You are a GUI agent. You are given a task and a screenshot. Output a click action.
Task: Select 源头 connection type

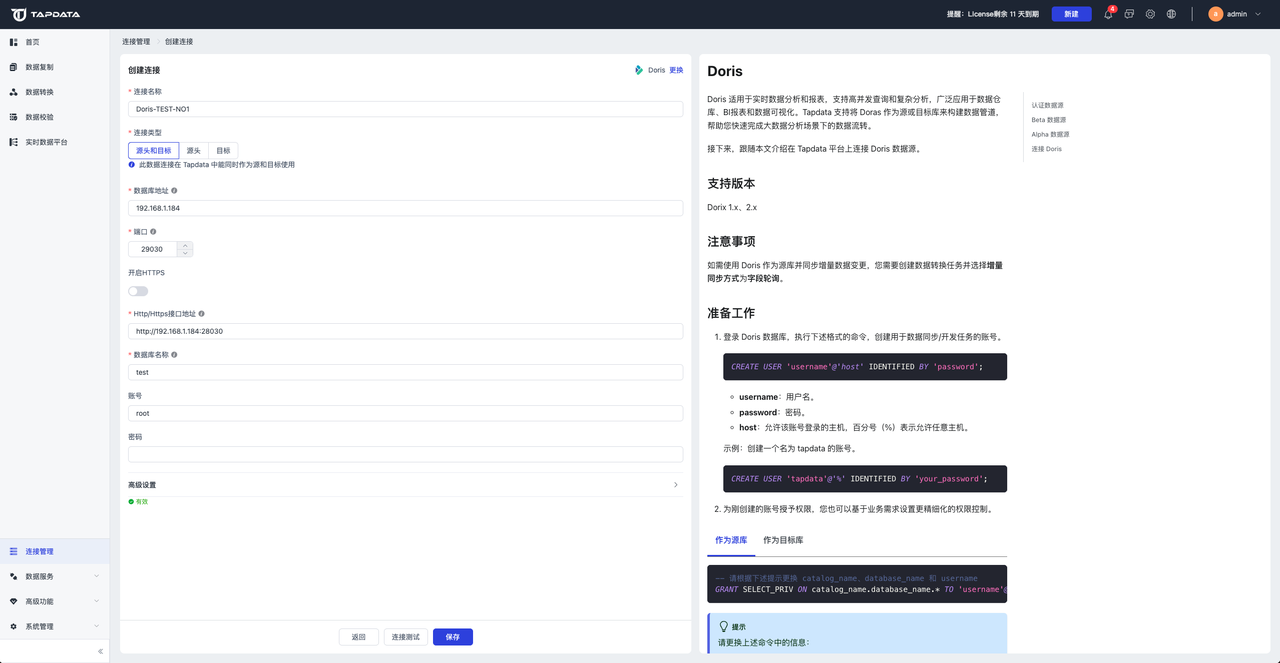tap(194, 150)
